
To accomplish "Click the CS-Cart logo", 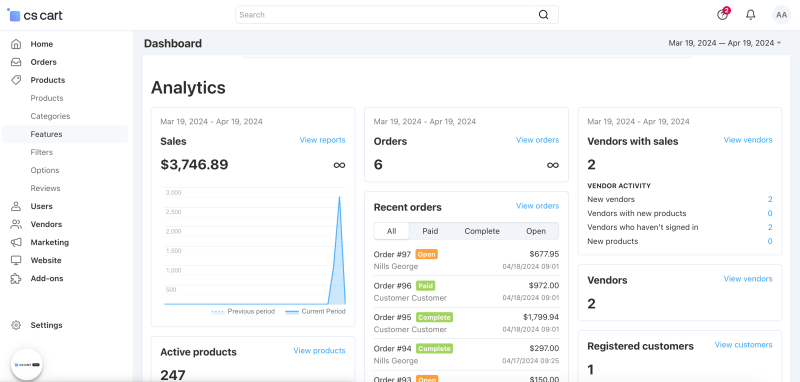I will [35, 15].
